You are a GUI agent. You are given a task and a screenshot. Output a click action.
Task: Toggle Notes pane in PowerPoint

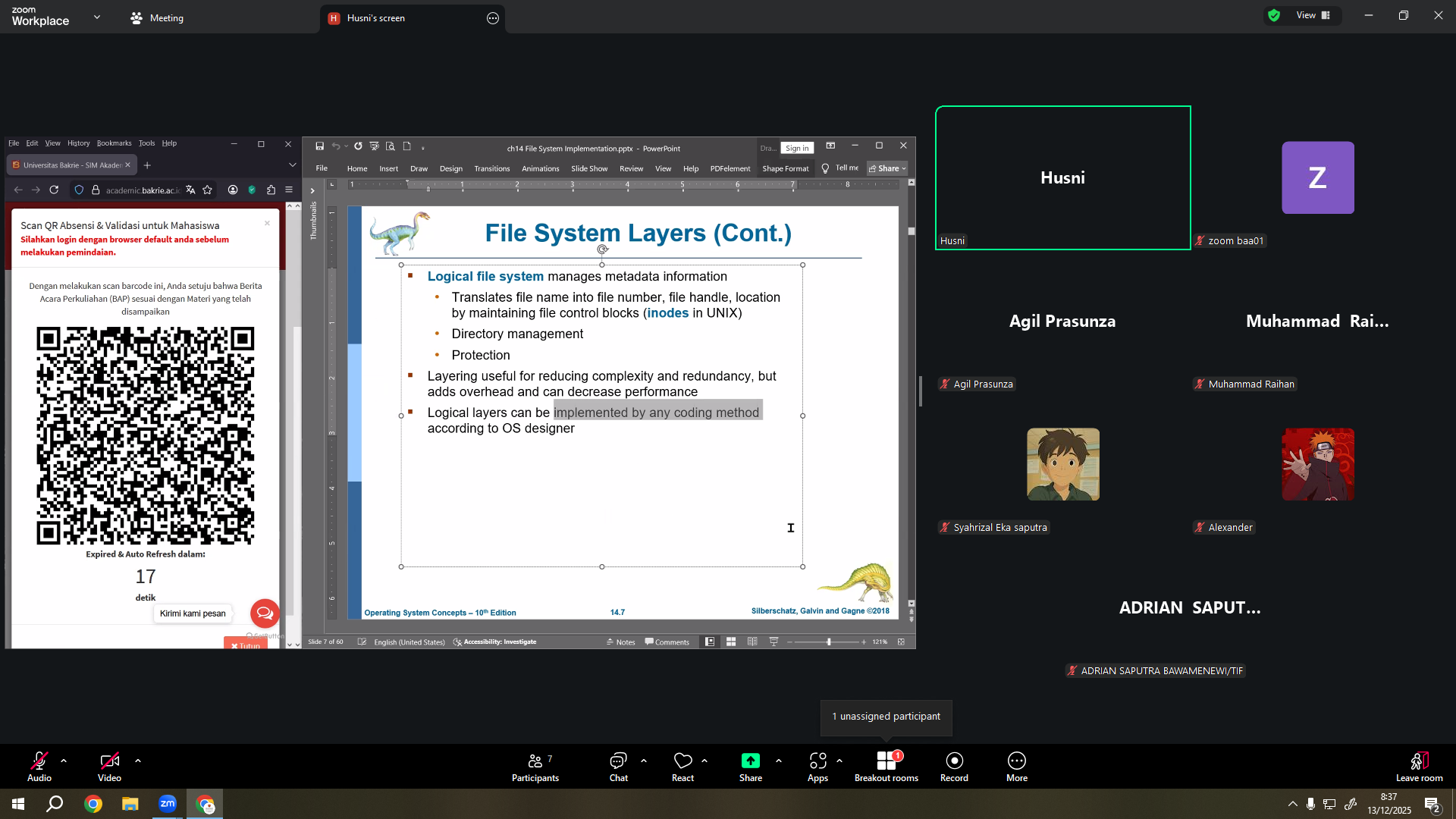(x=620, y=642)
